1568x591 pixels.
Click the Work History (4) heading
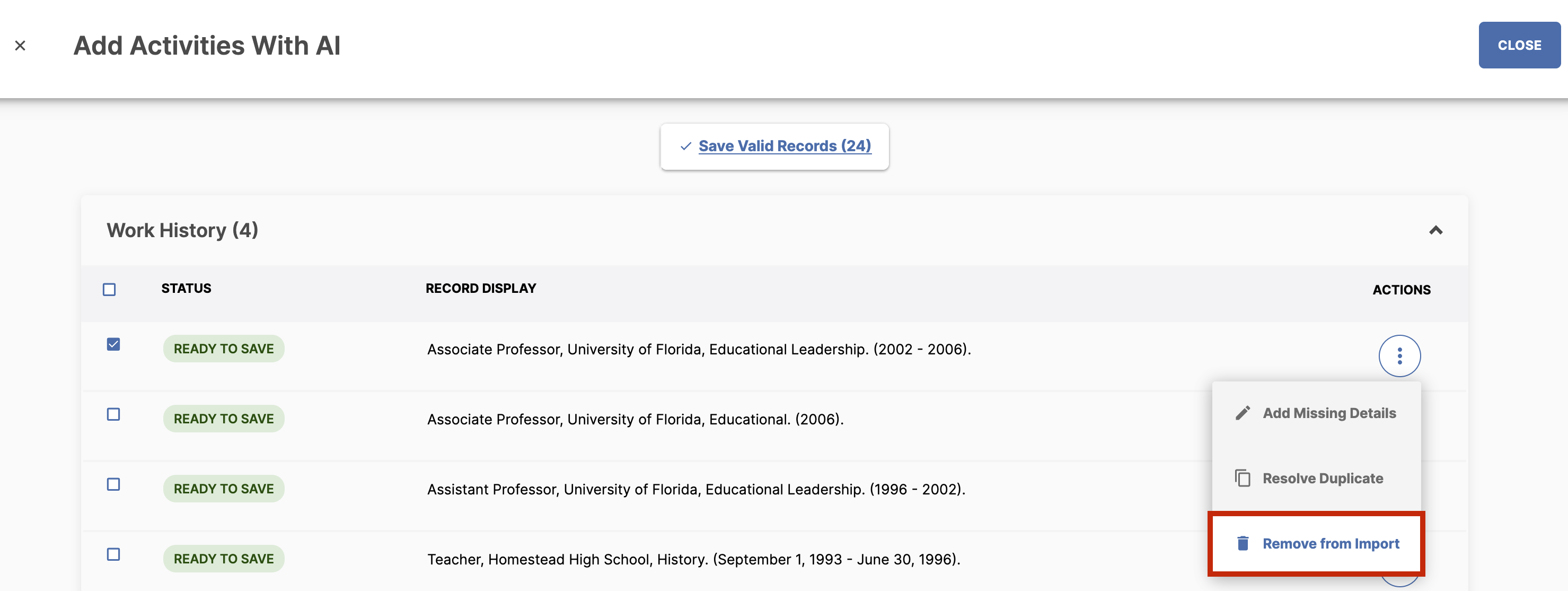pyautogui.click(x=182, y=230)
